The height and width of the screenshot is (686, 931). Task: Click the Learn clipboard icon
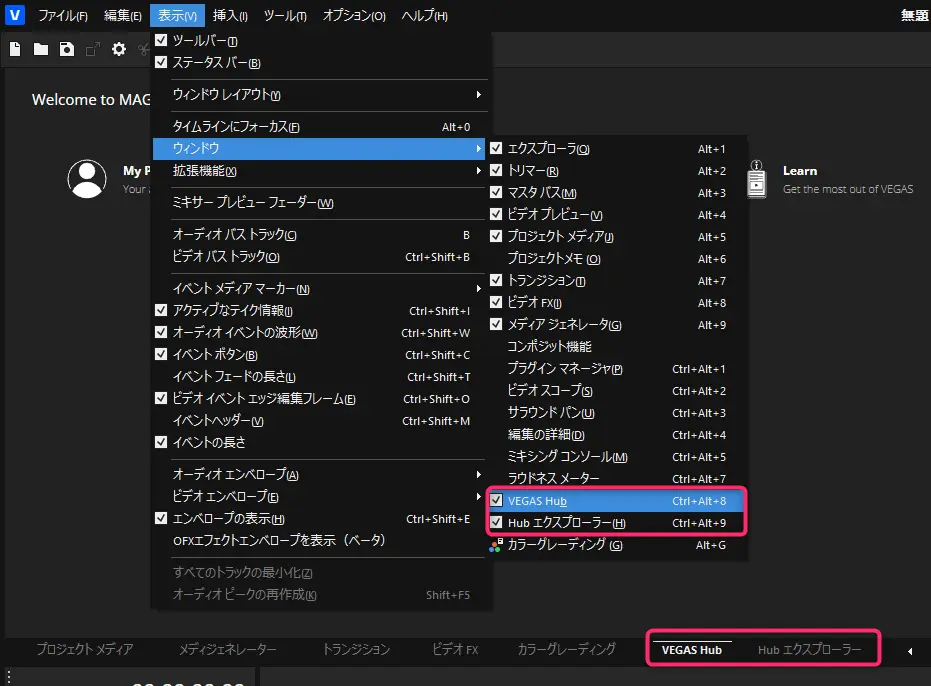[x=756, y=179]
